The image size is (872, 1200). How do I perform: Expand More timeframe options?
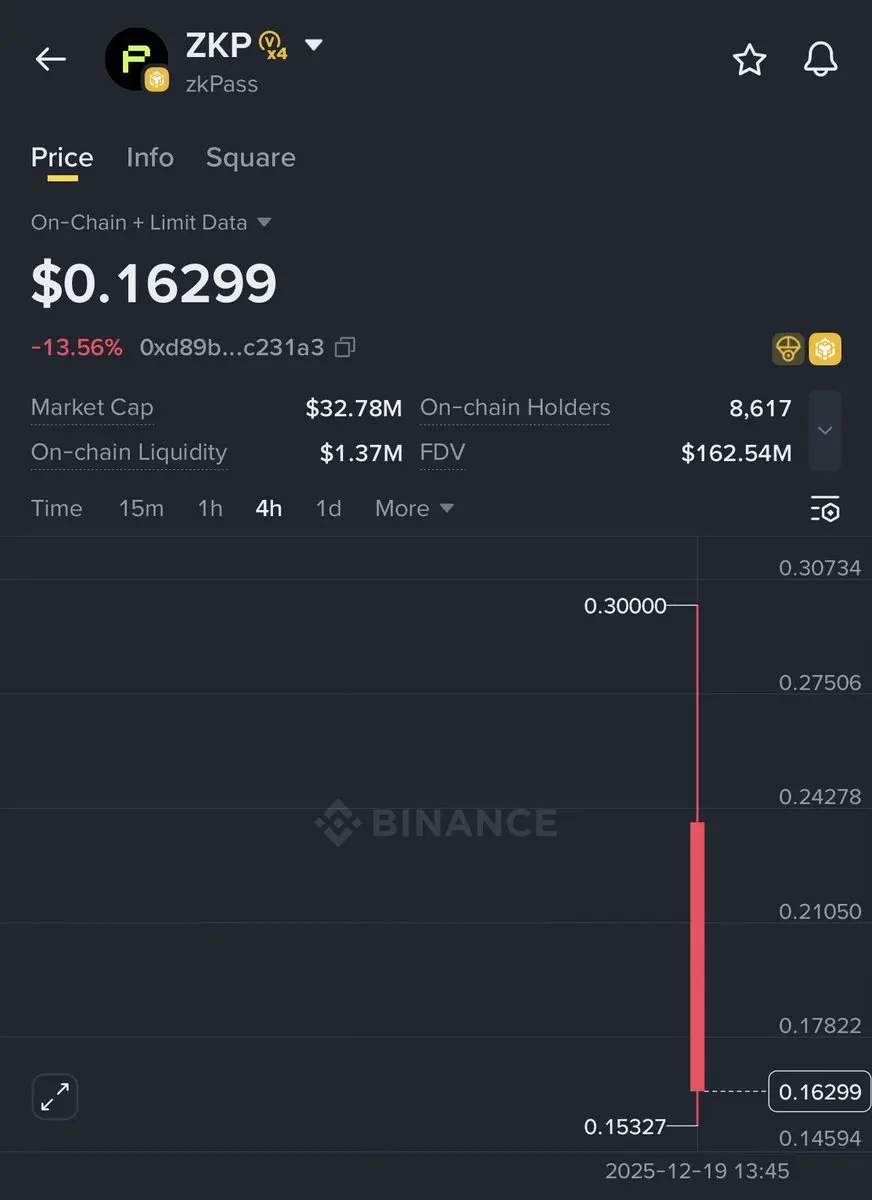tap(414, 508)
